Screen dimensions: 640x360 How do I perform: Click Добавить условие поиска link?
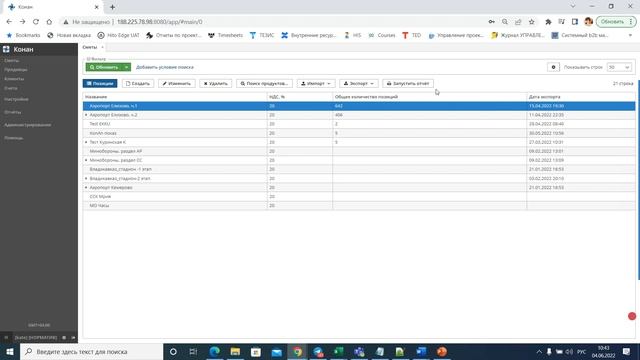(164, 67)
